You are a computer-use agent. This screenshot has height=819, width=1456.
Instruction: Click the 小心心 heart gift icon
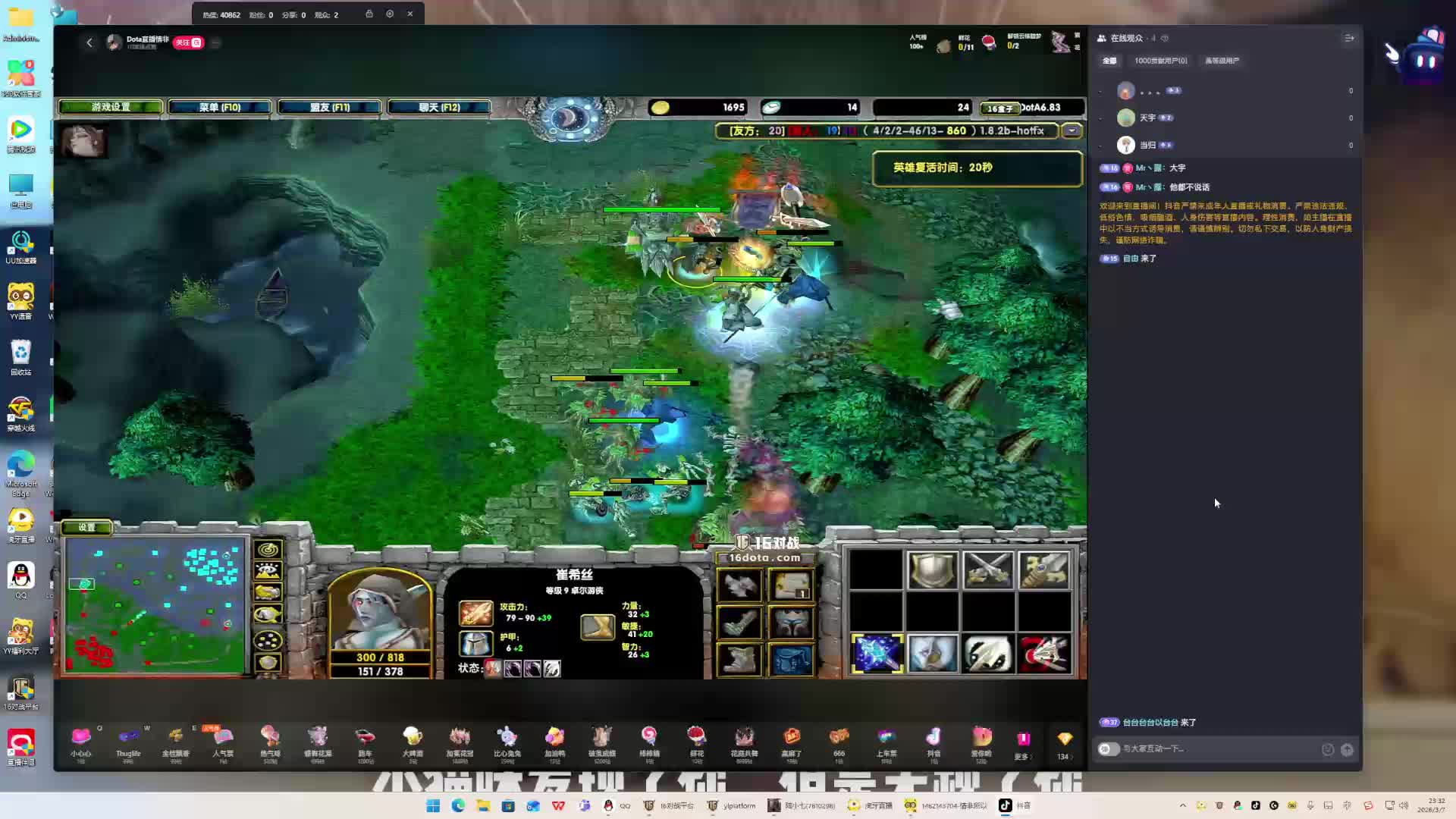tap(80, 737)
